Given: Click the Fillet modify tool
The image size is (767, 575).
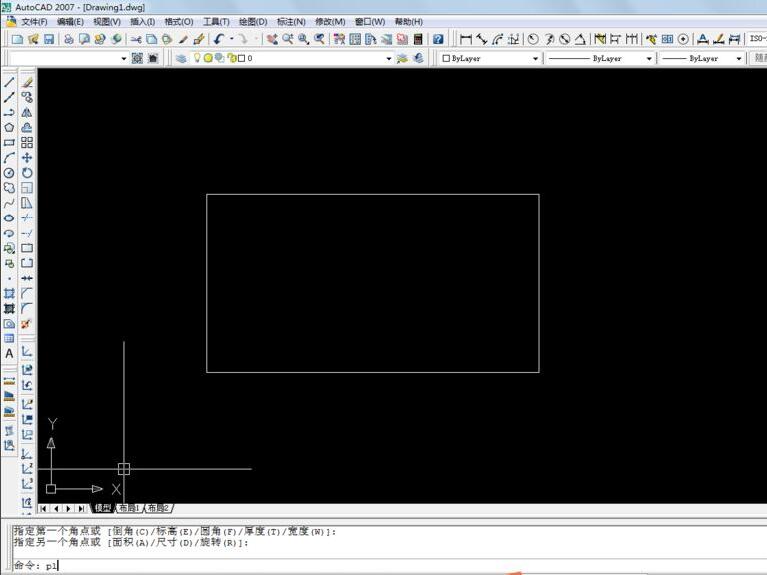Looking at the screenshot, I should tap(27, 308).
